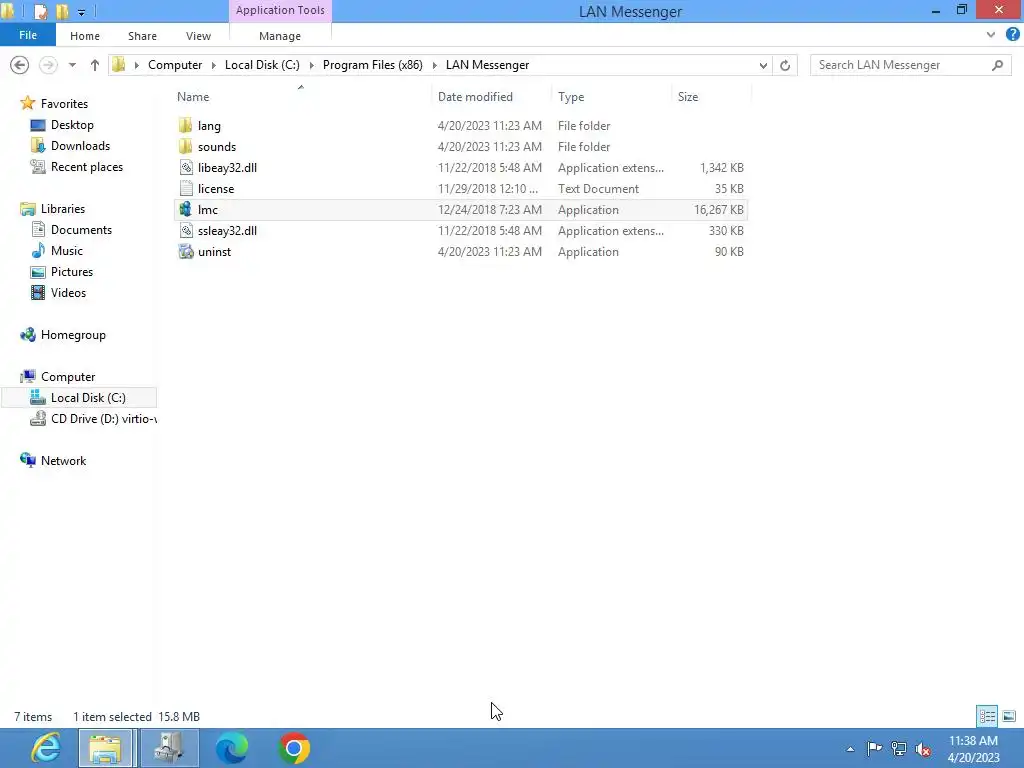Expand breadcrumb arrow after Local Disk (C:)
1024x768 pixels.
point(311,65)
